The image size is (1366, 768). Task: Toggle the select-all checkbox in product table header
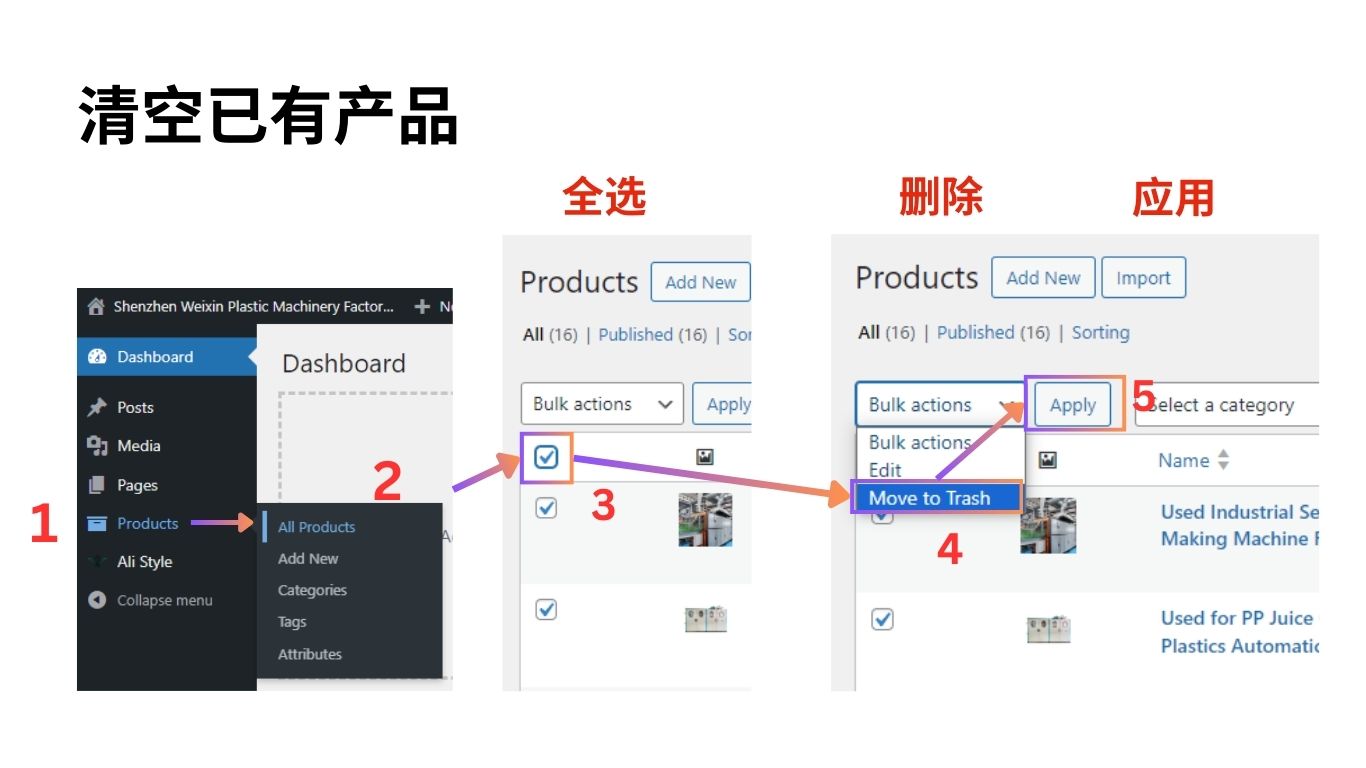click(546, 458)
